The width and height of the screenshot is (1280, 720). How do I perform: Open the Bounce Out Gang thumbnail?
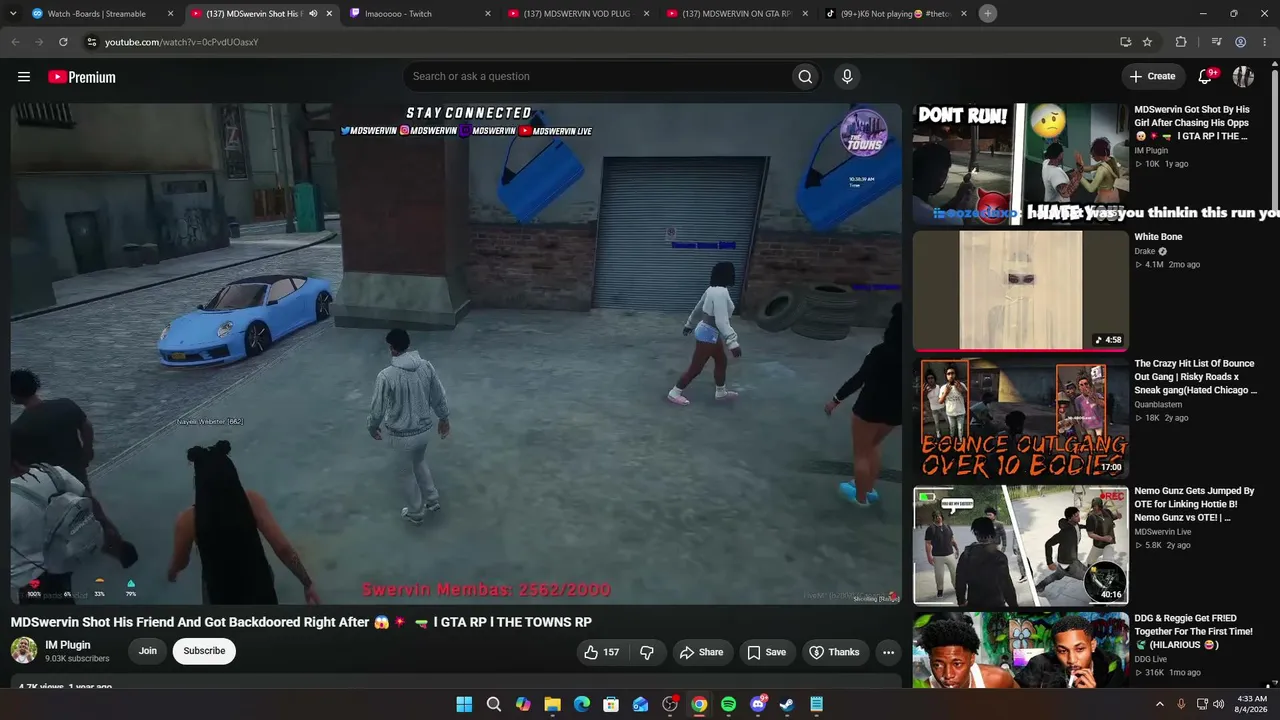click(1020, 418)
